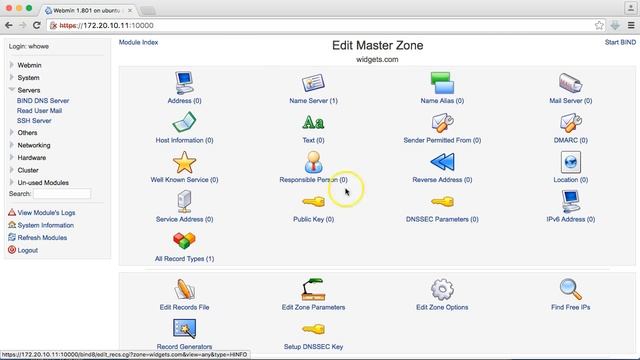Click the browser address bar URL
The height and width of the screenshot is (360, 640).
point(107,25)
